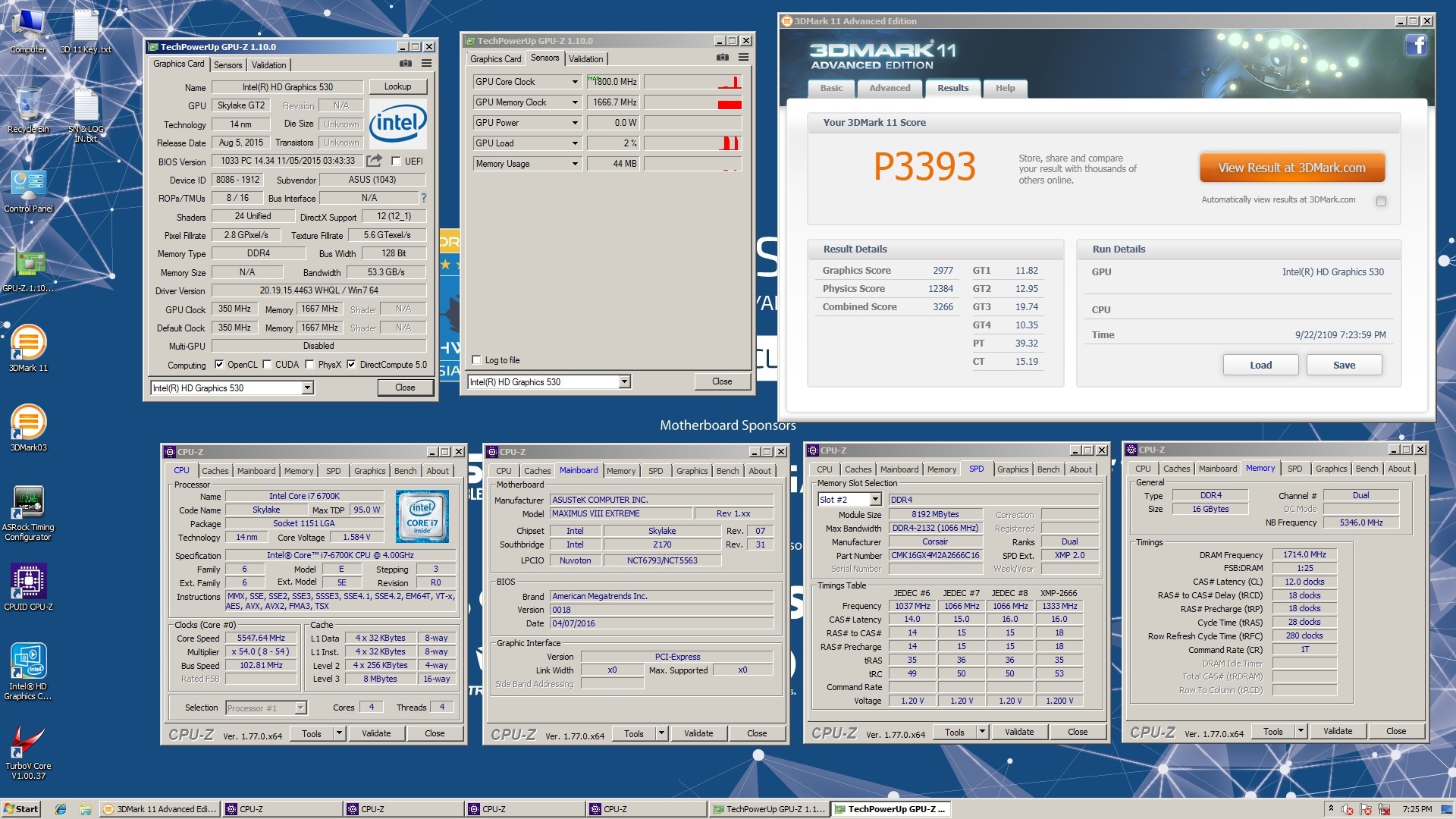Open Intel HD Graphics Control shortcut

28,672
